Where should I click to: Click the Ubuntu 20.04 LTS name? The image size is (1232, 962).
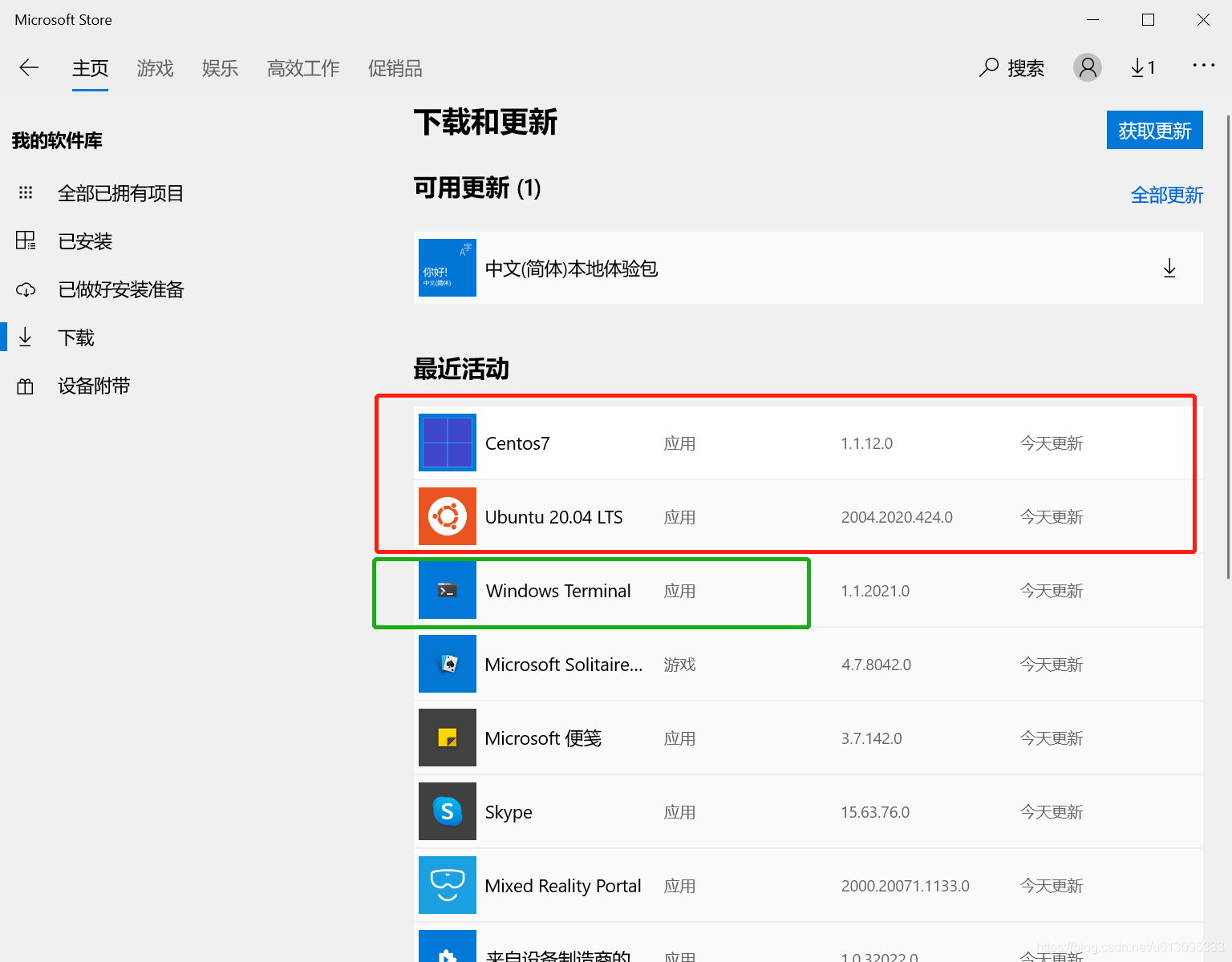(x=553, y=517)
